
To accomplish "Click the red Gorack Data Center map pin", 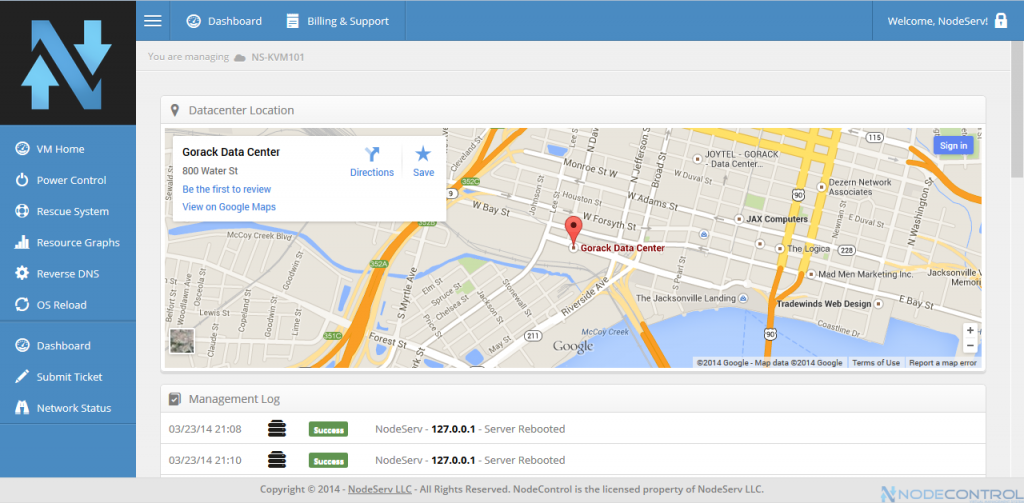I will click(573, 232).
